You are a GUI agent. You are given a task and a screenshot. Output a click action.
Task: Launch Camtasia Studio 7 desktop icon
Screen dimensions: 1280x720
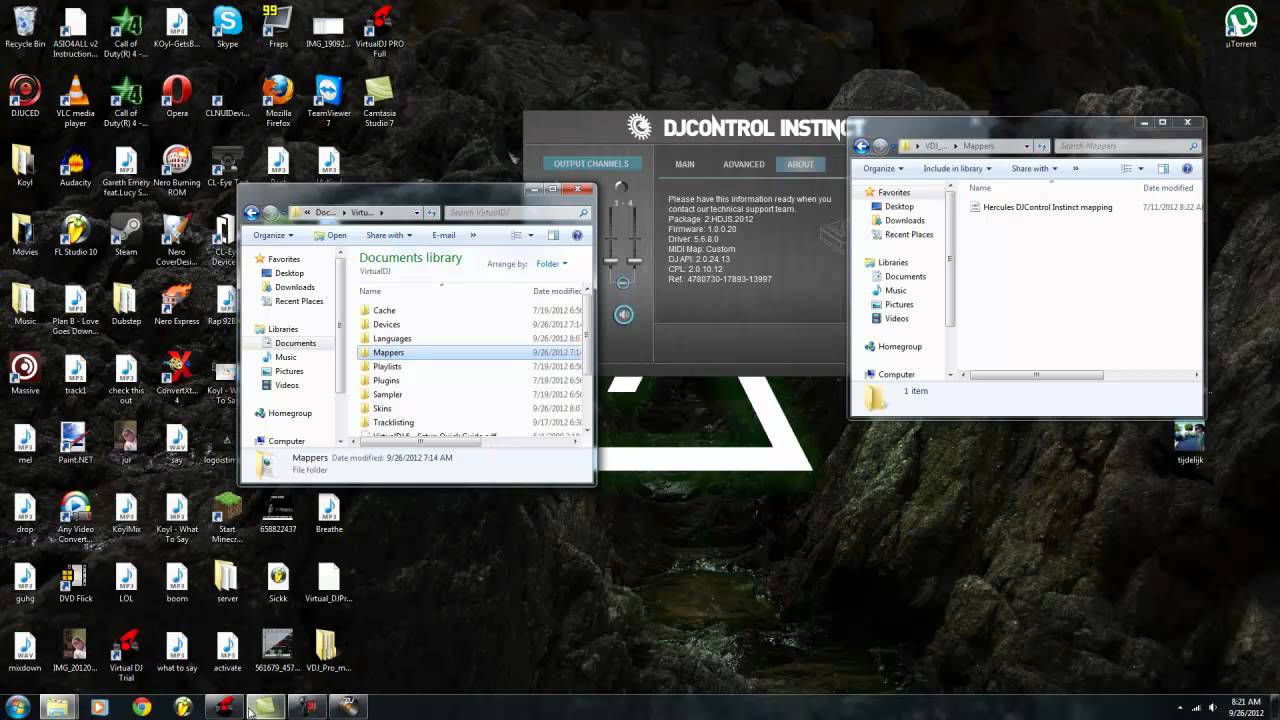380,100
